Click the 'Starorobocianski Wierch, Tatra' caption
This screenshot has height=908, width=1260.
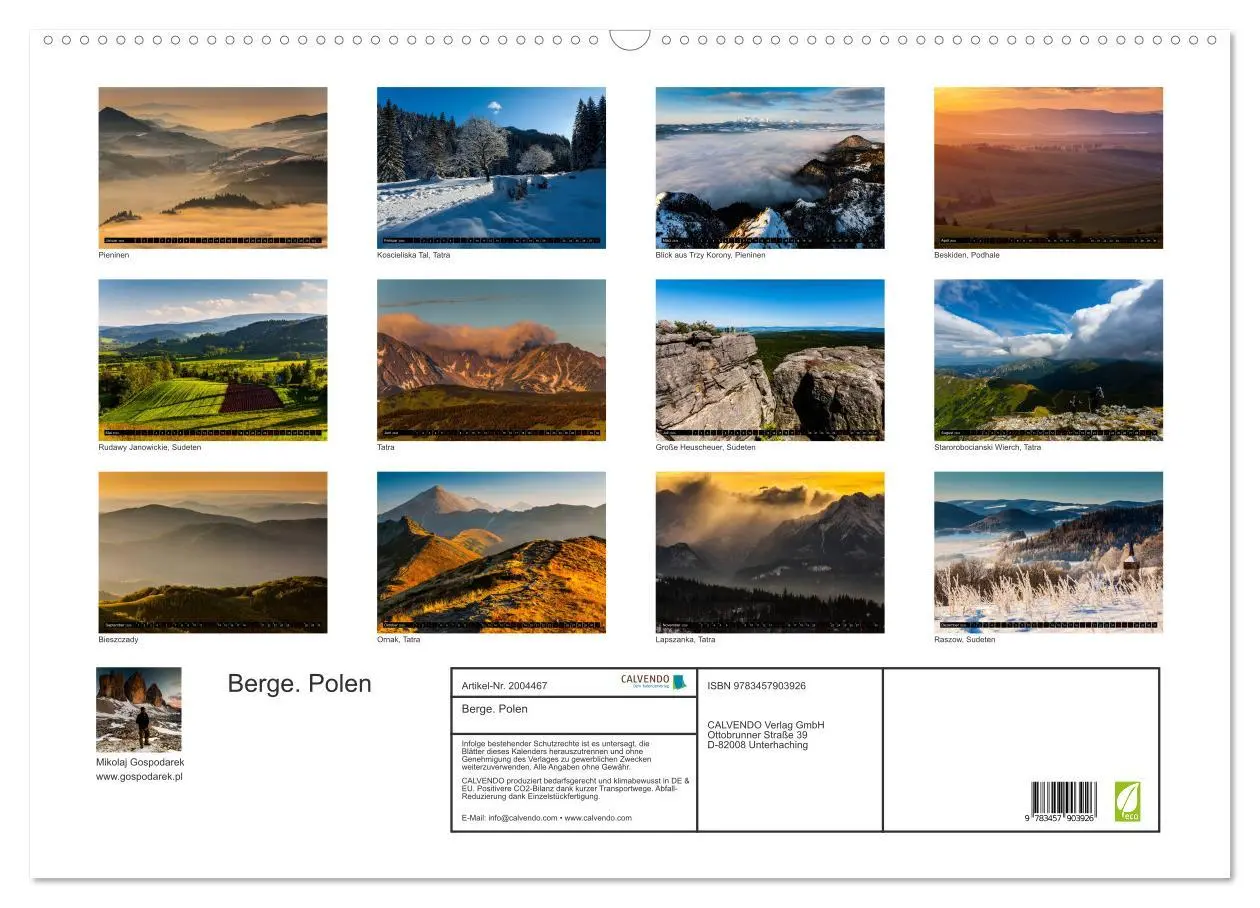click(x=988, y=447)
